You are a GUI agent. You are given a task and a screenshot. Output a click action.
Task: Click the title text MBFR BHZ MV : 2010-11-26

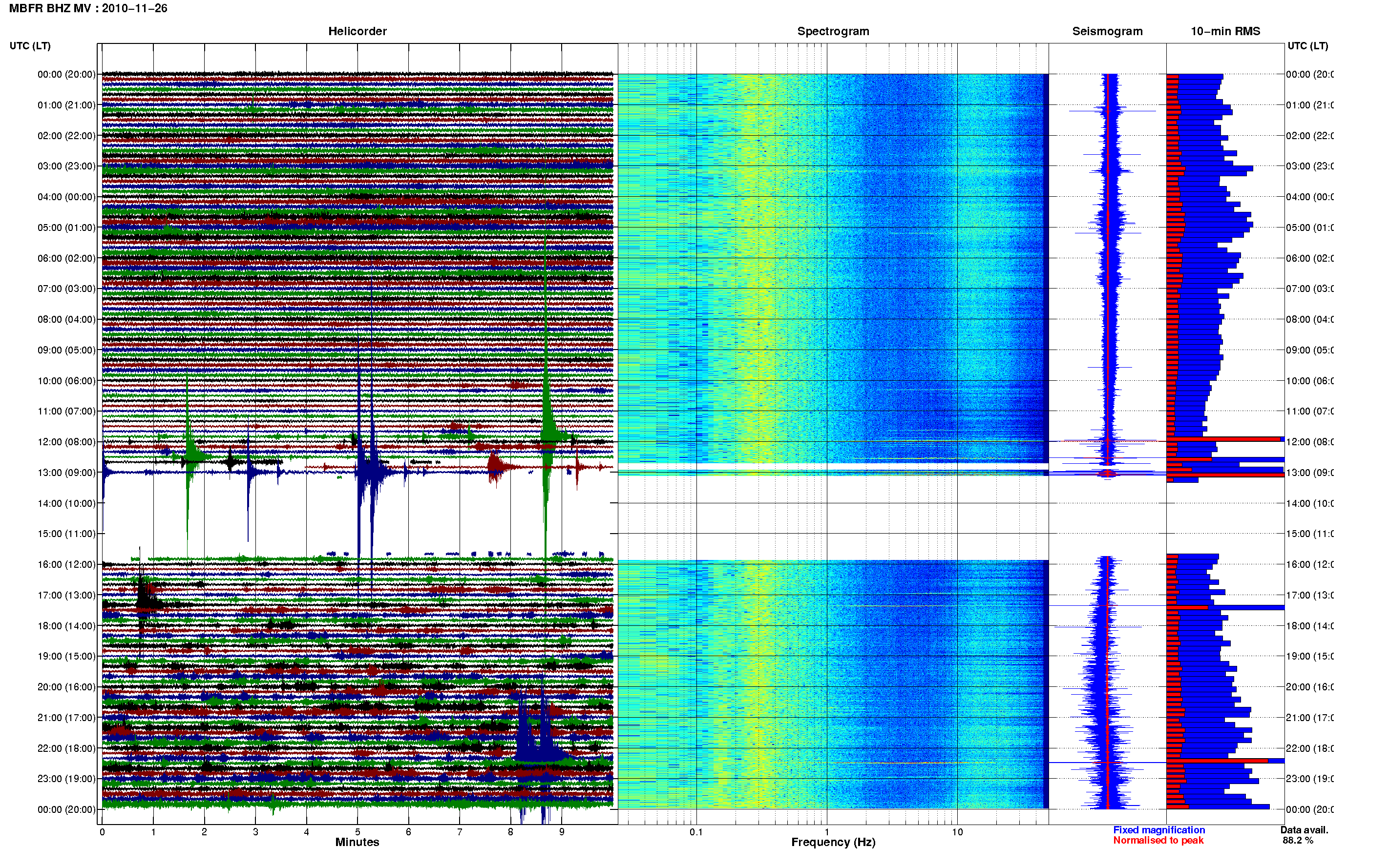pos(88,9)
